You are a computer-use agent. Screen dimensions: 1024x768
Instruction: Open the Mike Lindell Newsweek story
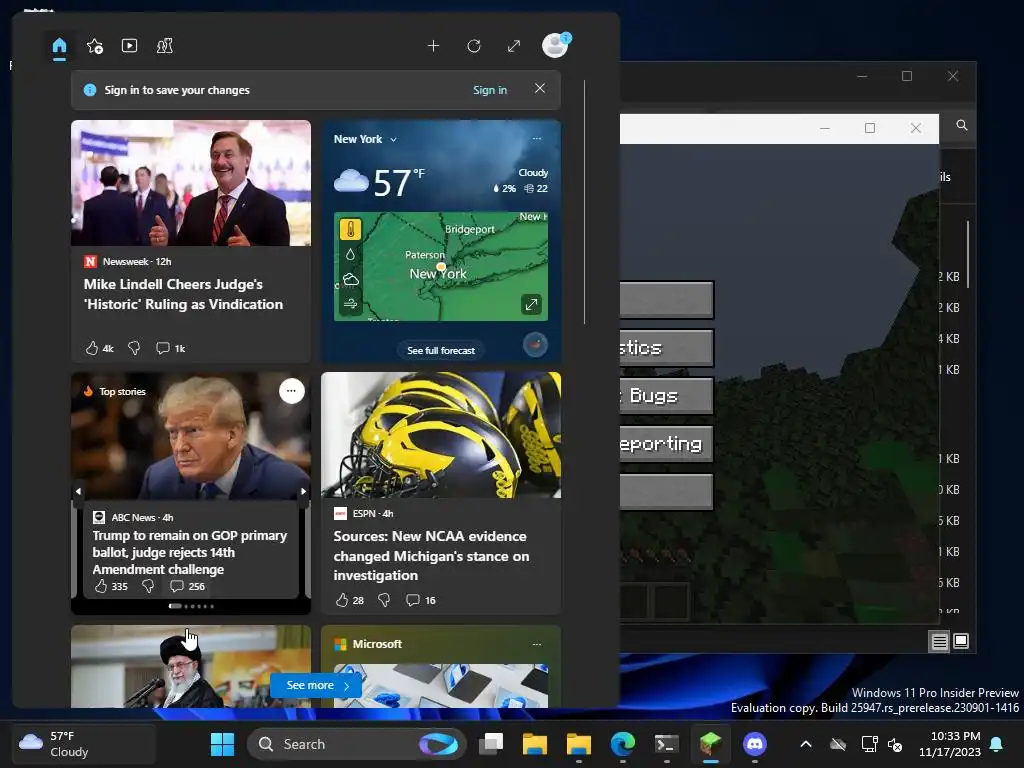(x=183, y=294)
